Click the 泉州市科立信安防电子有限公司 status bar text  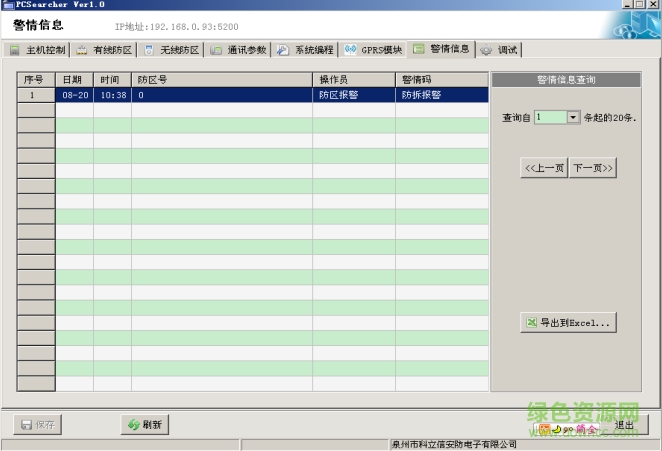click(454, 444)
